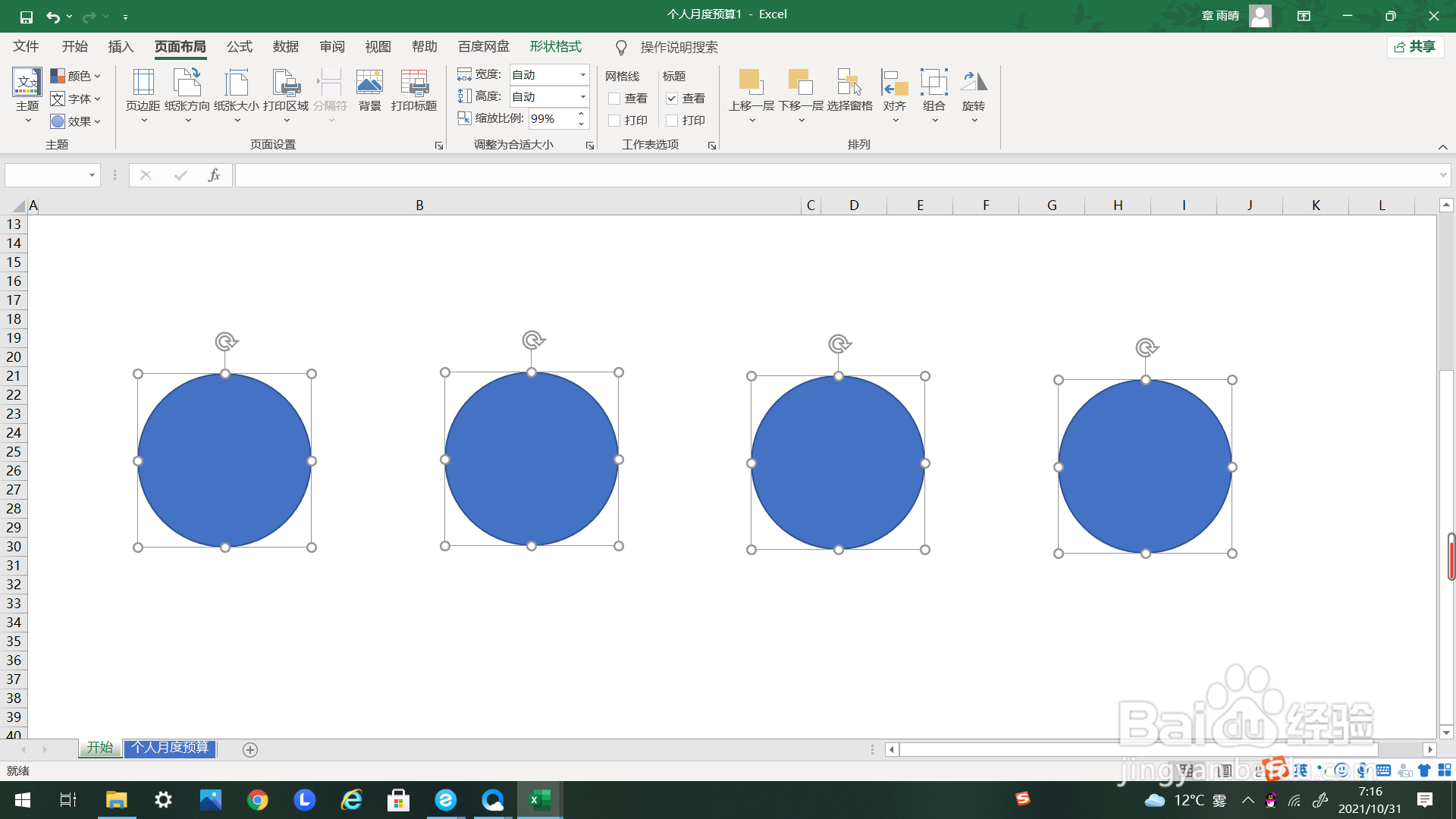Click the 纸张方向 orientation icon
This screenshot has height=819, width=1456.
[187, 83]
